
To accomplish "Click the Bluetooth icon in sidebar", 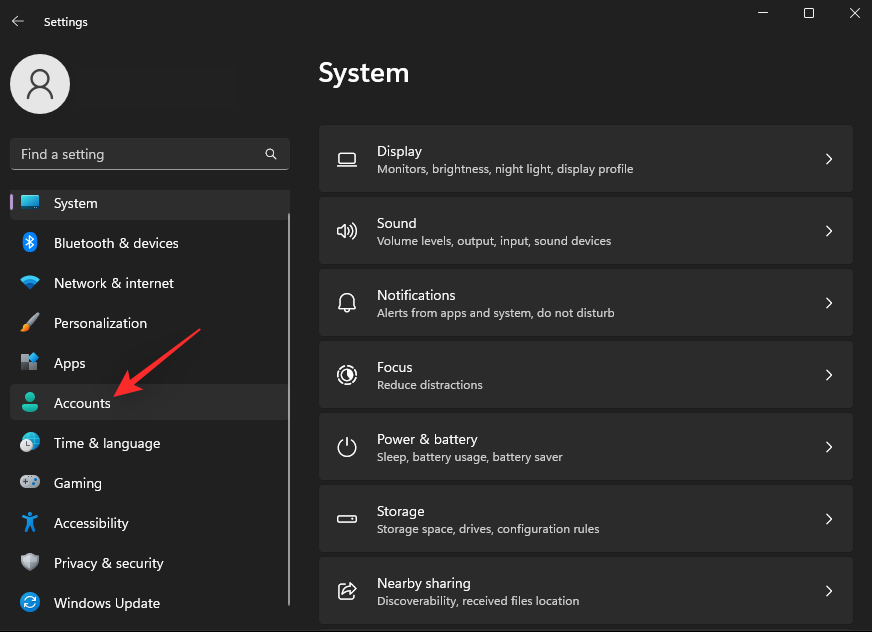I will pyautogui.click(x=30, y=243).
